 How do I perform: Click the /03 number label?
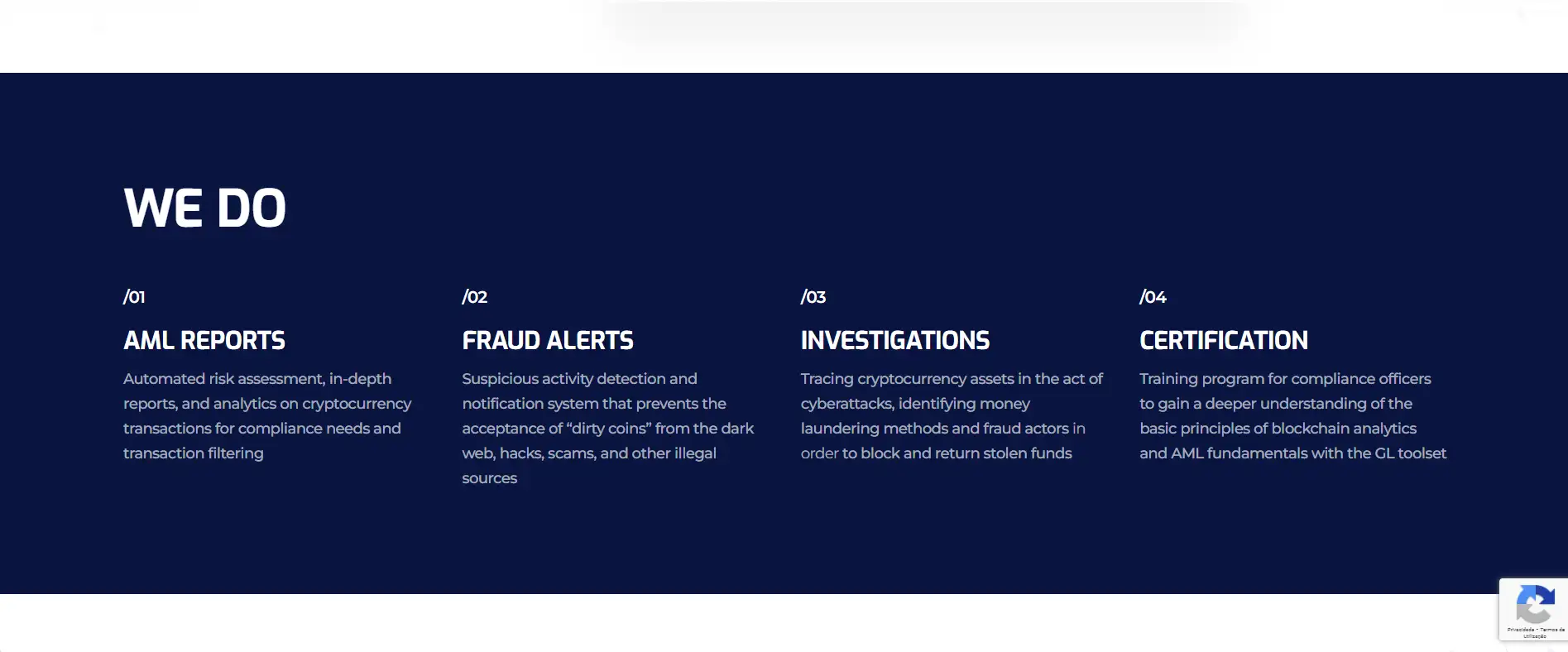pyautogui.click(x=813, y=297)
